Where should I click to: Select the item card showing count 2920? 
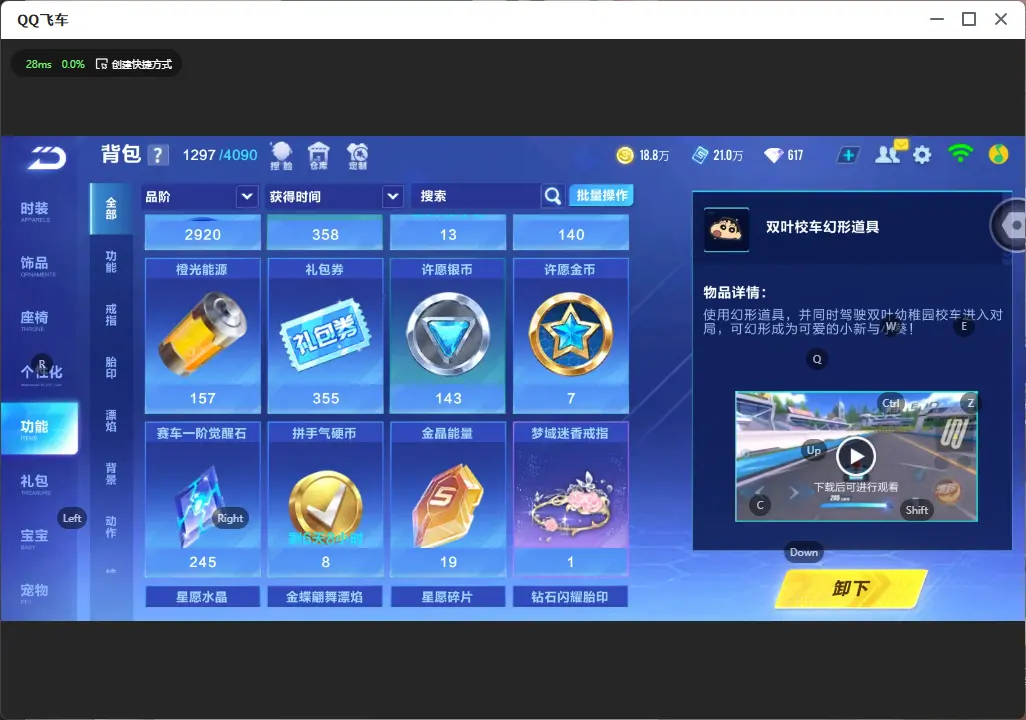[202, 232]
